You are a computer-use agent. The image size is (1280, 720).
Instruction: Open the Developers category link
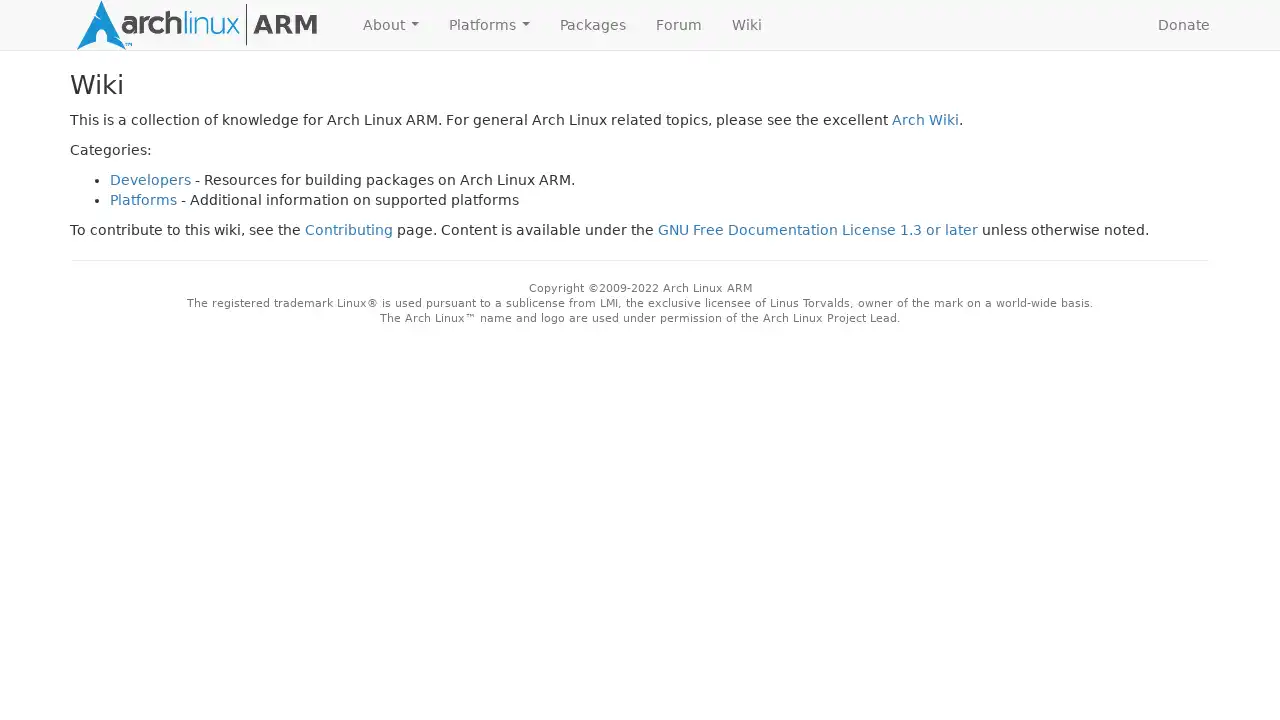tap(150, 180)
